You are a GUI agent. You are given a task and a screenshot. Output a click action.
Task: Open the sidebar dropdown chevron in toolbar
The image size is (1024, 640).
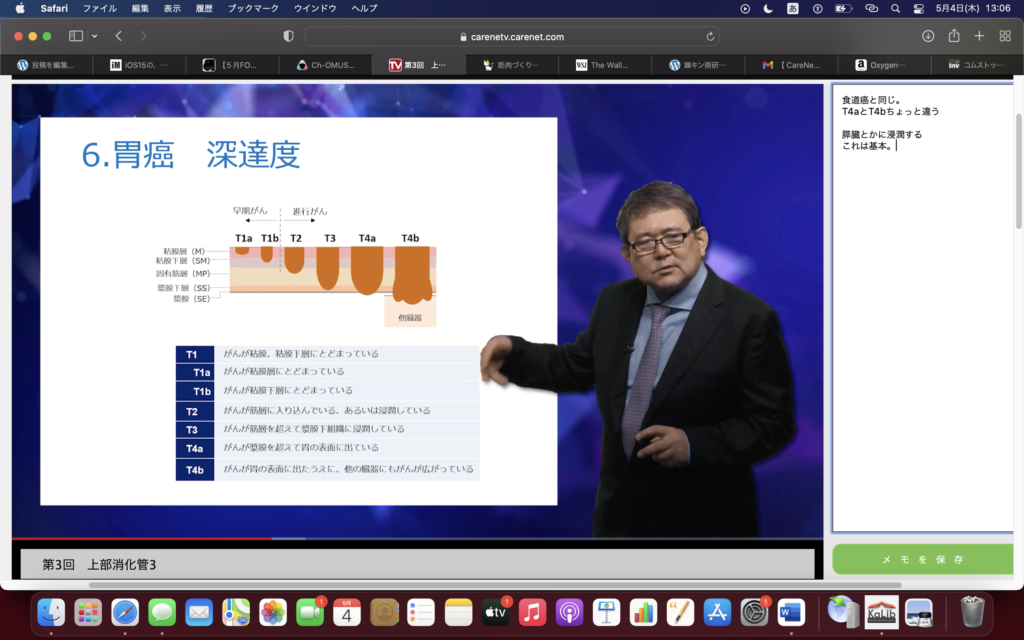pyautogui.click(x=95, y=36)
